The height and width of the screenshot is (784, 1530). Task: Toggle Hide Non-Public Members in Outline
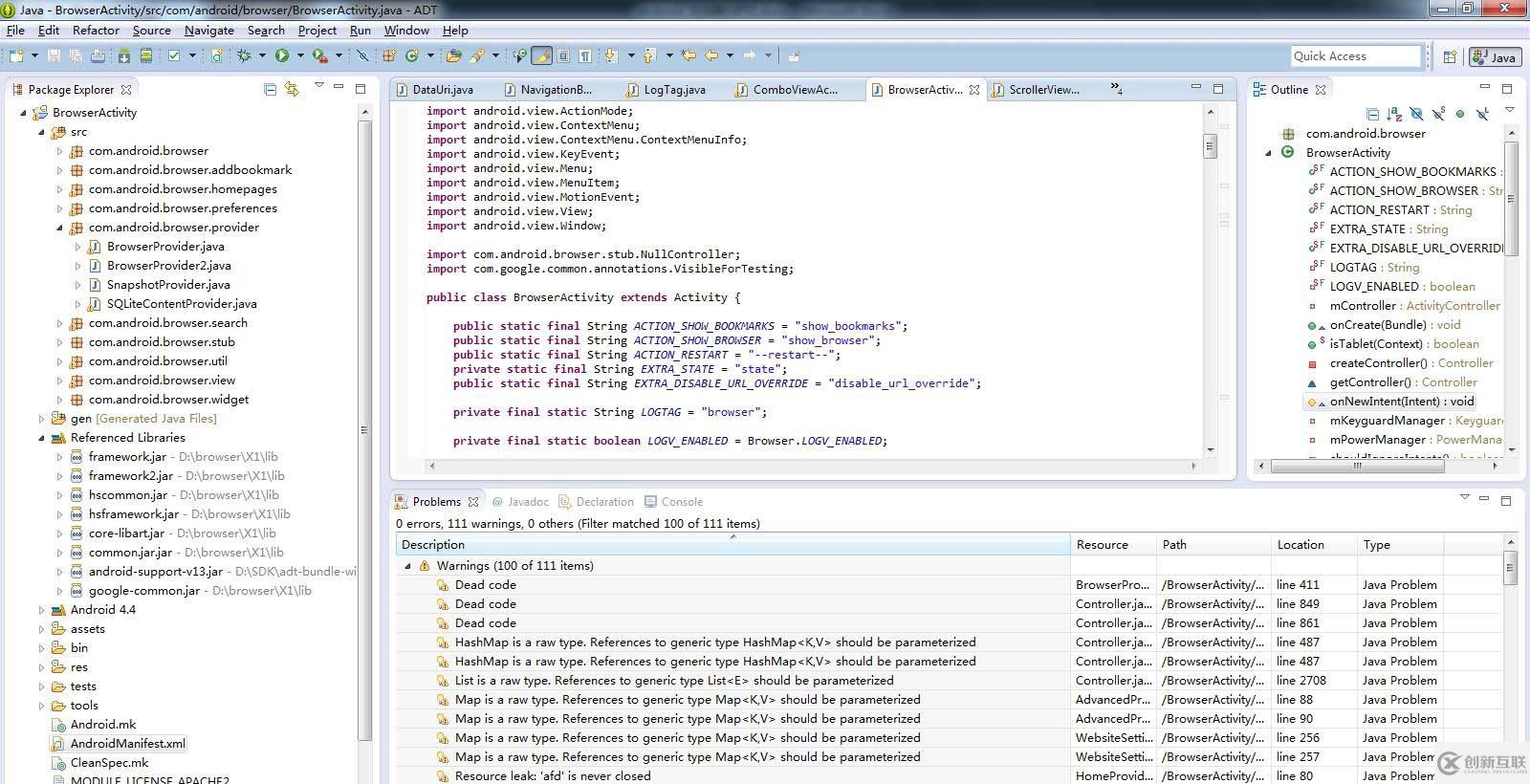pos(1460,114)
